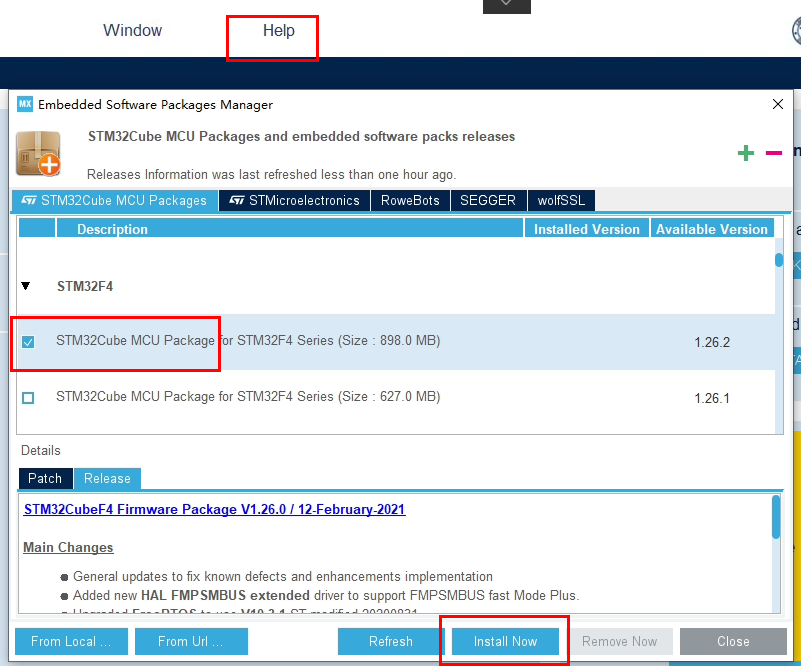The height and width of the screenshot is (666, 801).
Task: Click the Description column header
Action: (x=290, y=229)
